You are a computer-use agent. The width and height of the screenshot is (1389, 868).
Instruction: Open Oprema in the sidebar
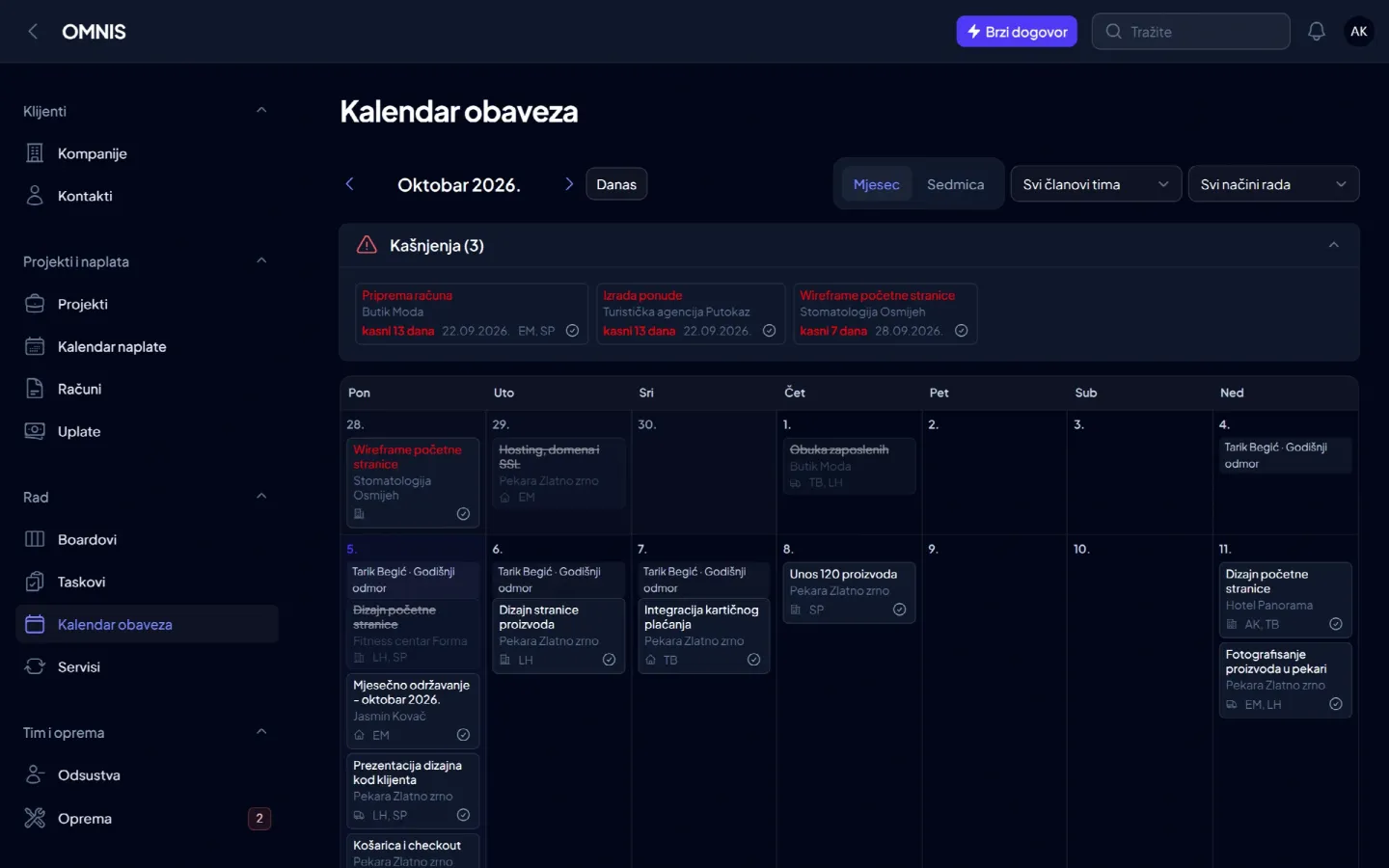147,819
